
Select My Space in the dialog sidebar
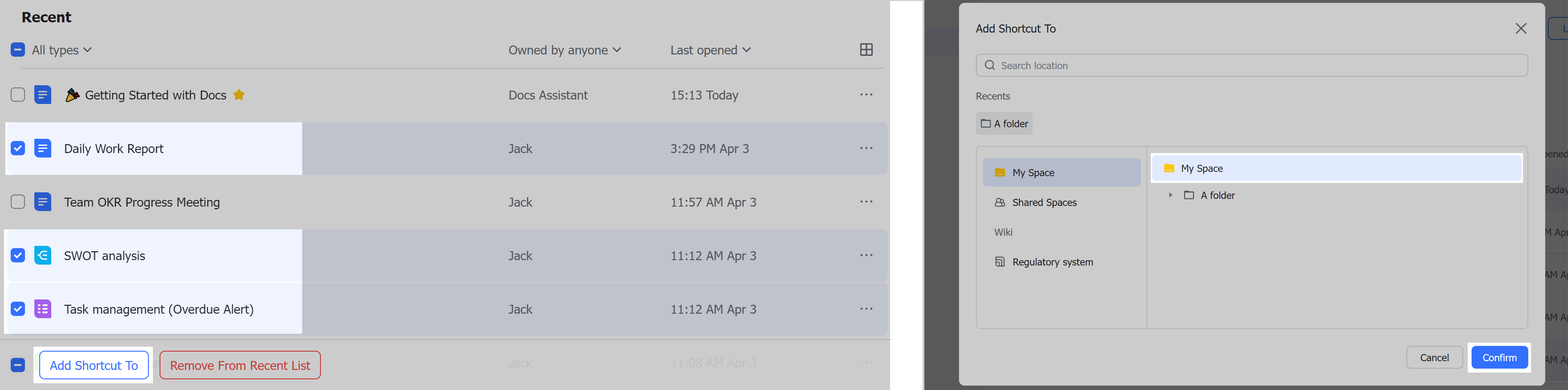coord(1062,172)
